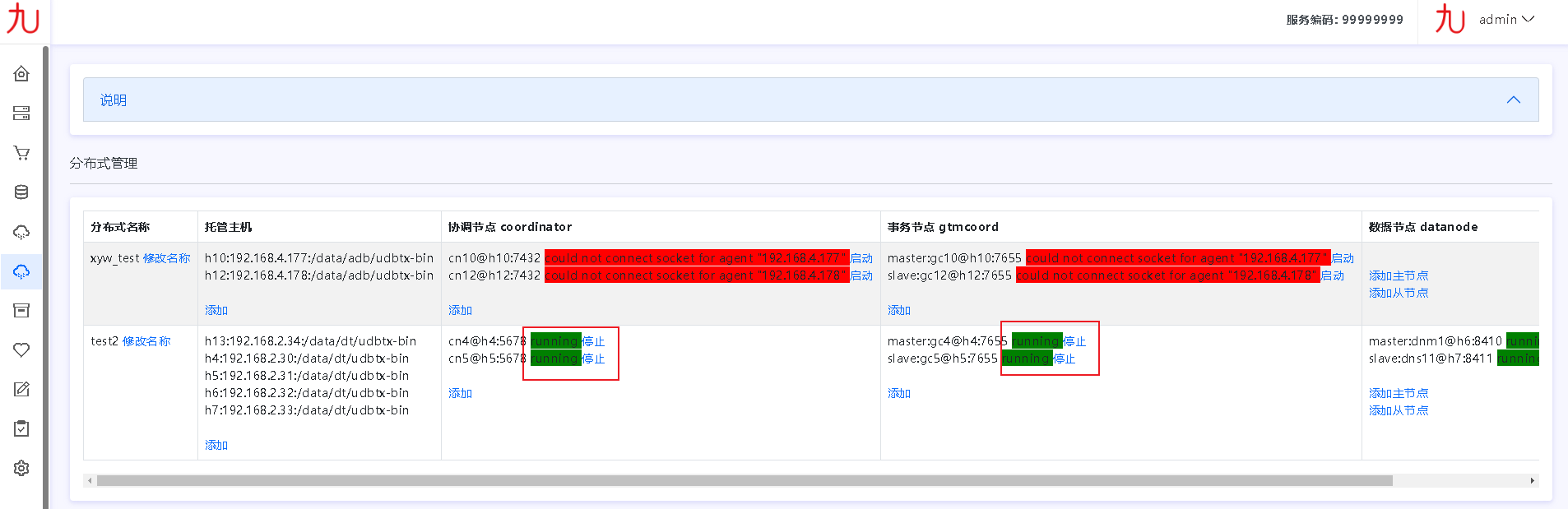Click 添加从节点 in the xyw_test row
The width and height of the screenshot is (1568, 509).
coord(1398,293)
